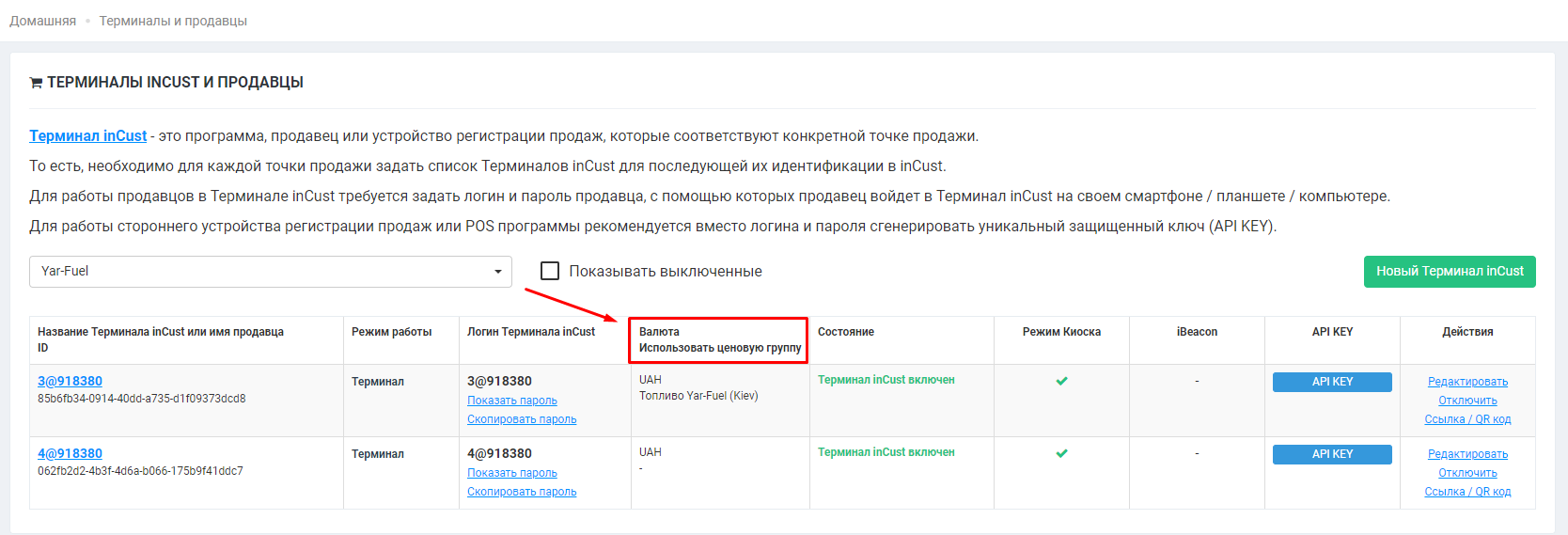Open 'Ссылка / QR код' for terminal 3@918380
Viewport: 1568px width, 535px height.
coord(1467,419)
